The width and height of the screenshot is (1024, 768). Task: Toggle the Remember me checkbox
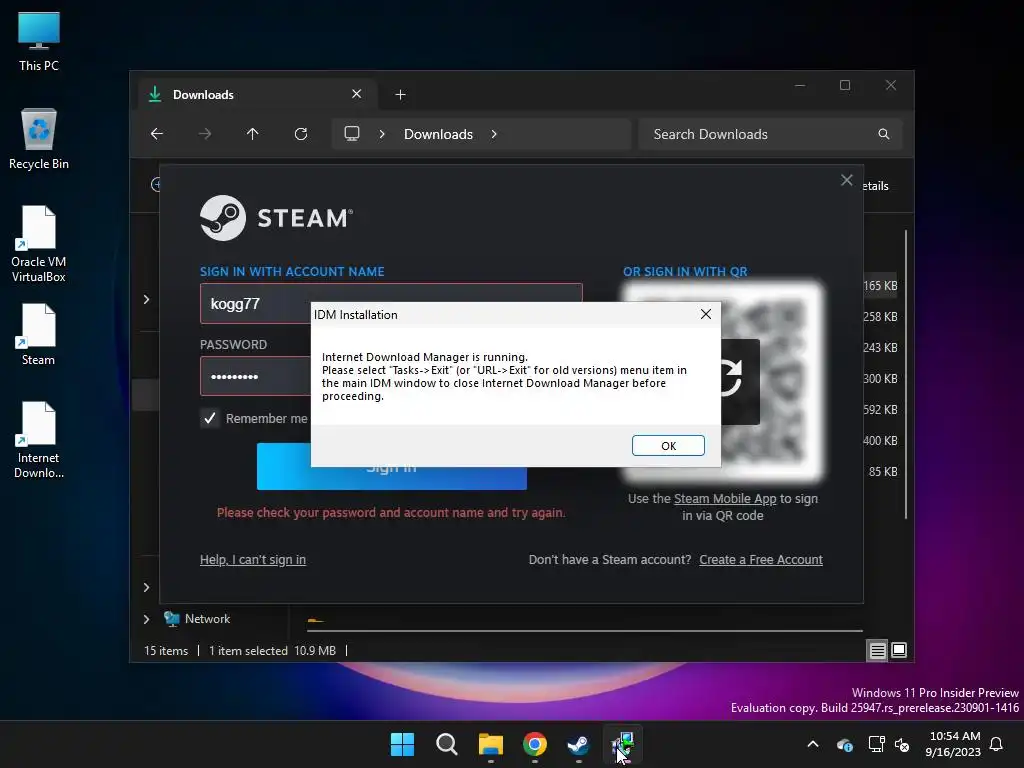[210, 419]
